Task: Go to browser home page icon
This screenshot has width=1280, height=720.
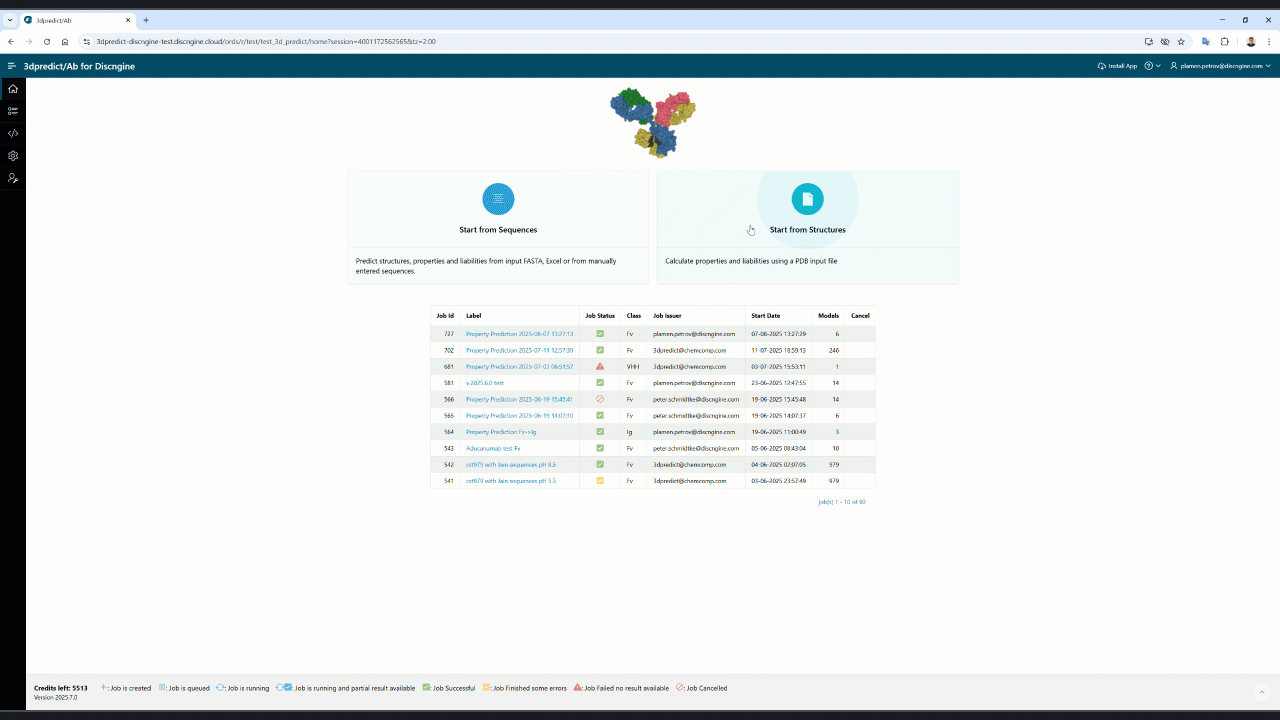Action: [x=65, y=42]
